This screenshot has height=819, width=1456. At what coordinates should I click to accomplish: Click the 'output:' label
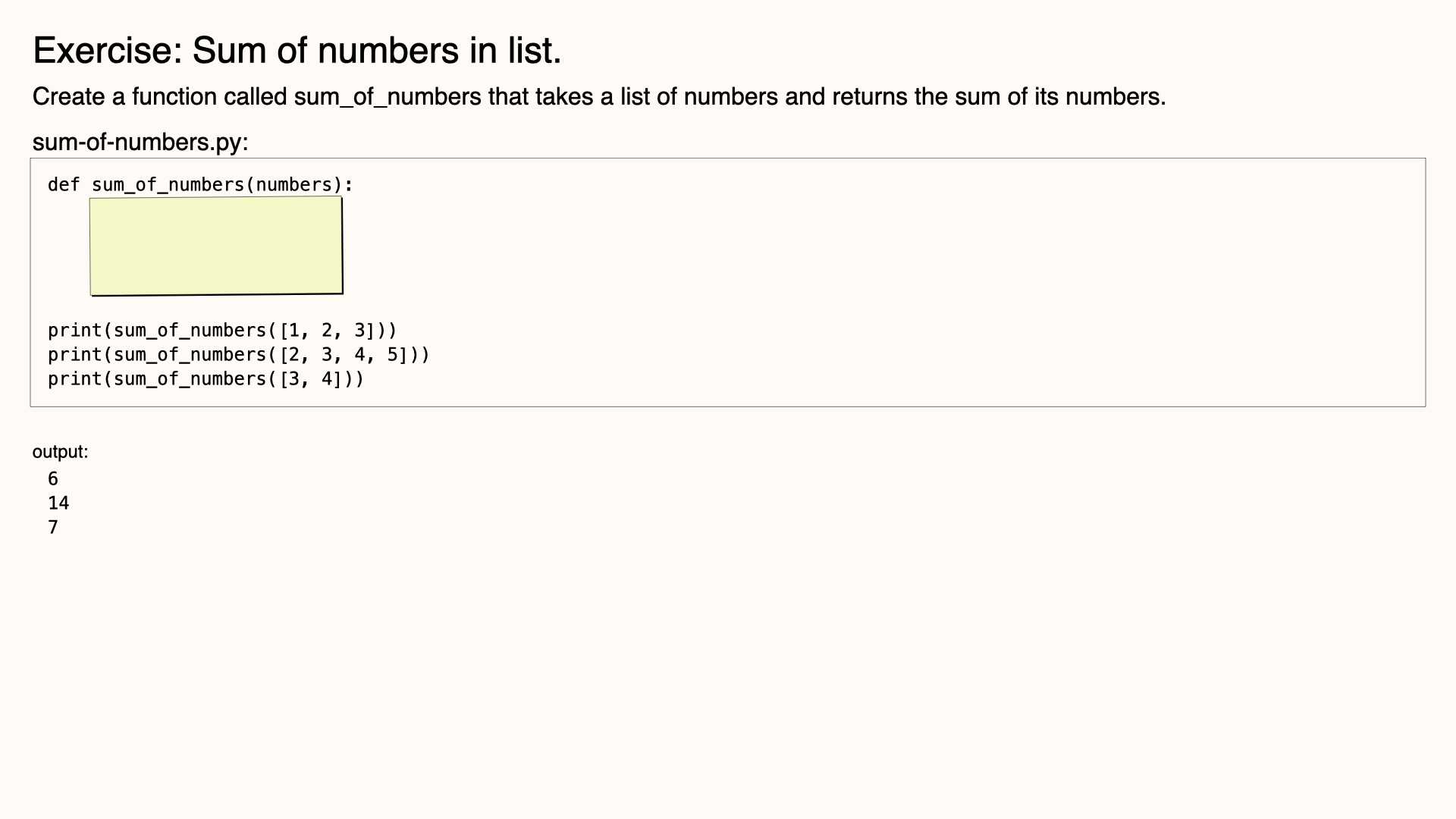coord(60,452)
